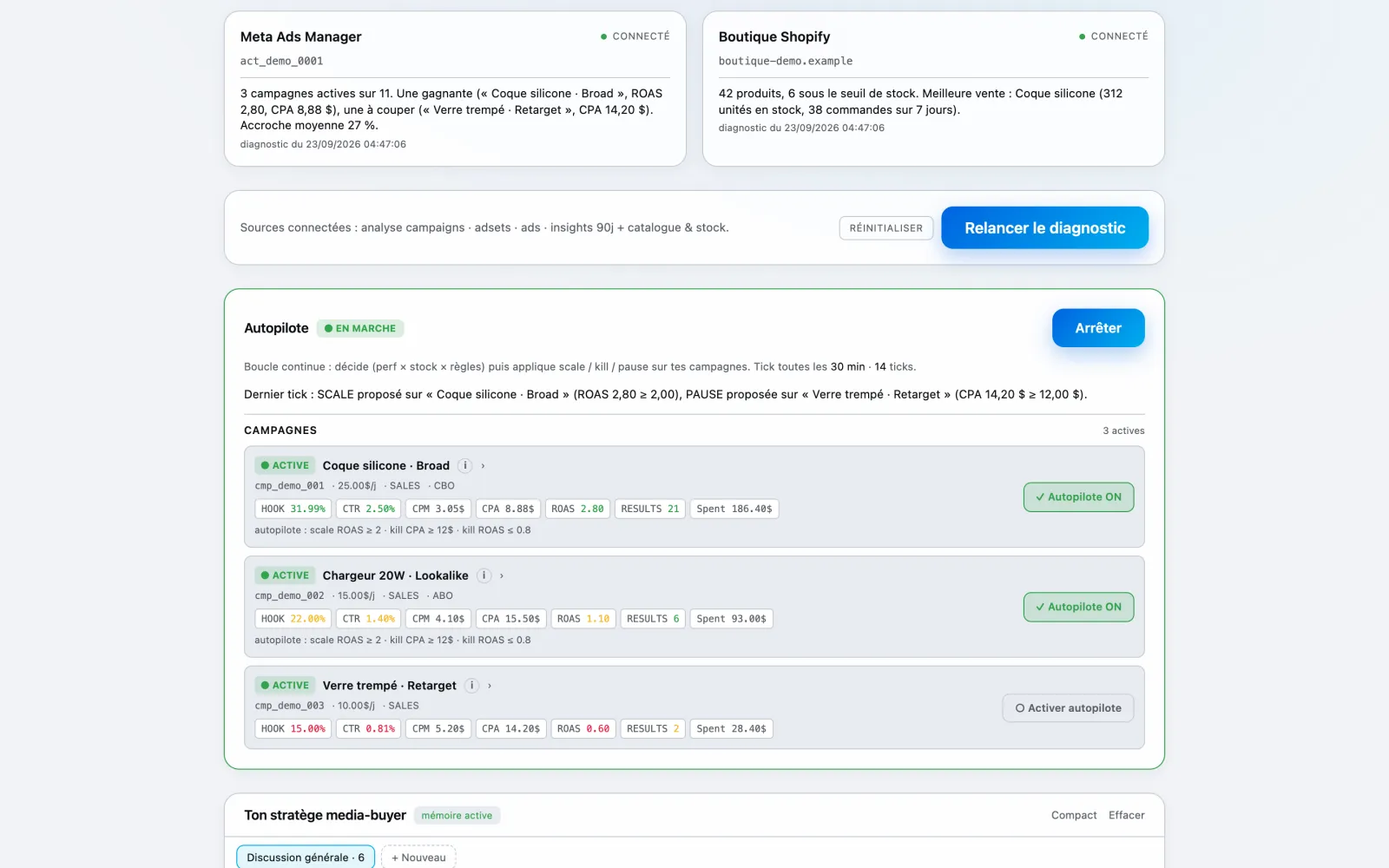
Task: Create a new discussion with + Nouveau
Action: 418,858
